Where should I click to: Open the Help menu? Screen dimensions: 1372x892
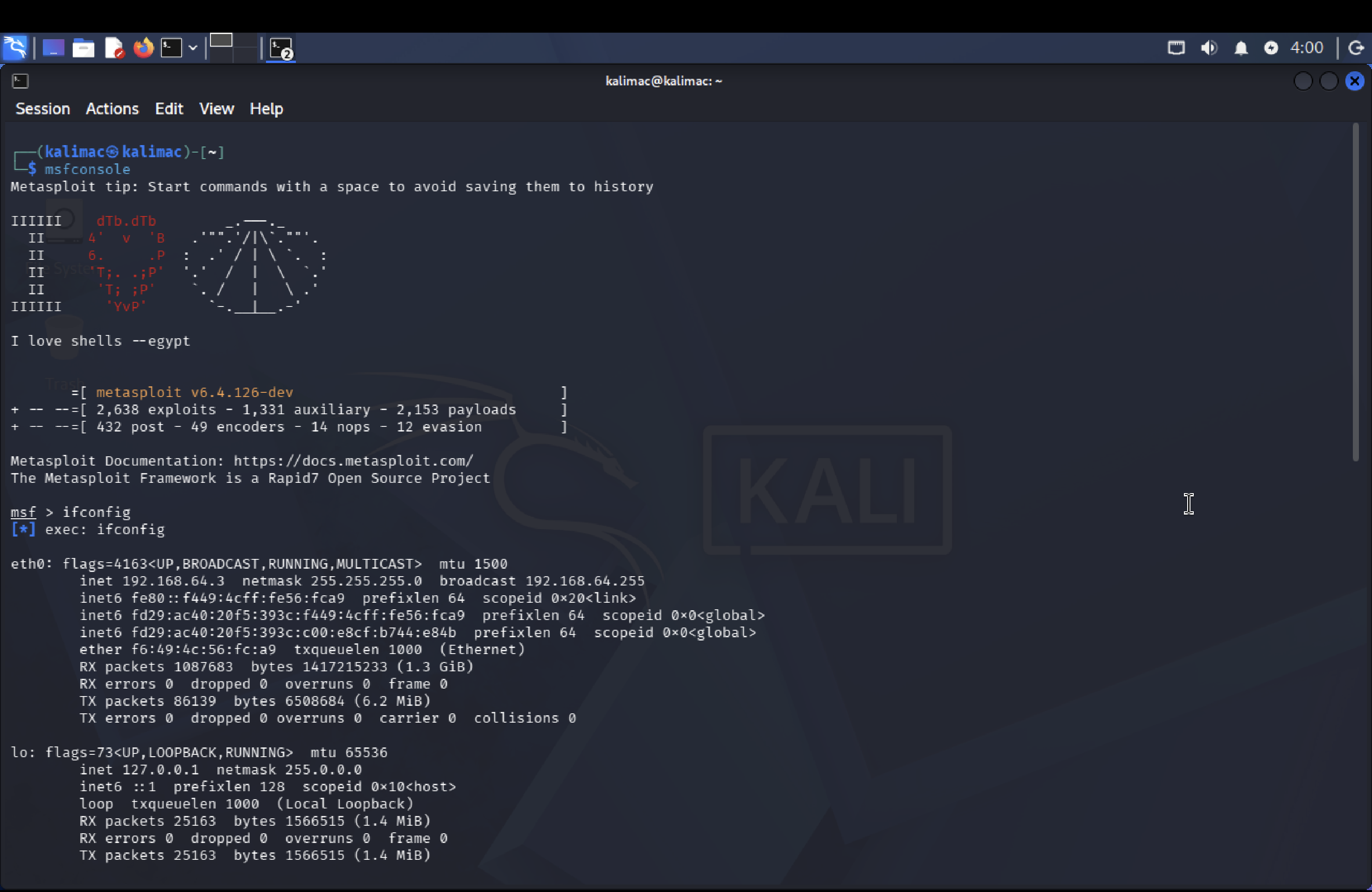[x=266, y=108]
